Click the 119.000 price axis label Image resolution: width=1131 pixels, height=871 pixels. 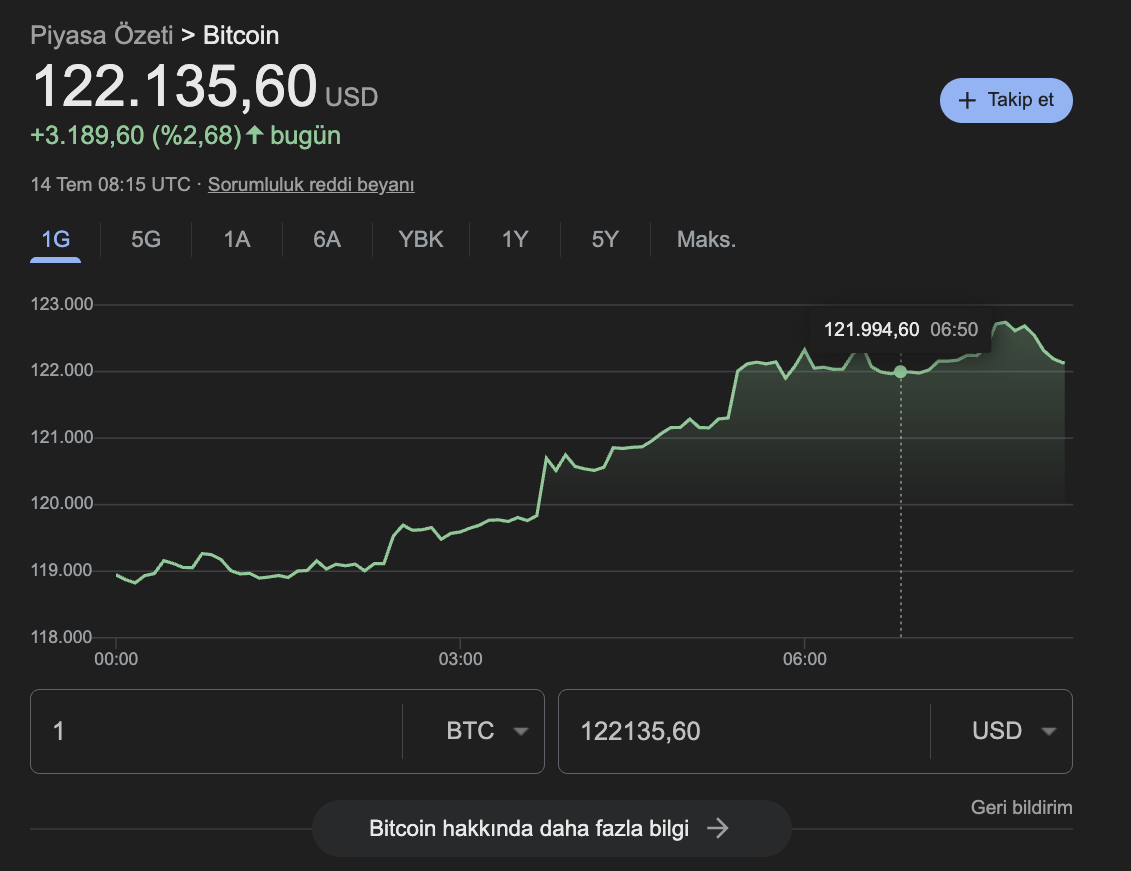(62, 570)
